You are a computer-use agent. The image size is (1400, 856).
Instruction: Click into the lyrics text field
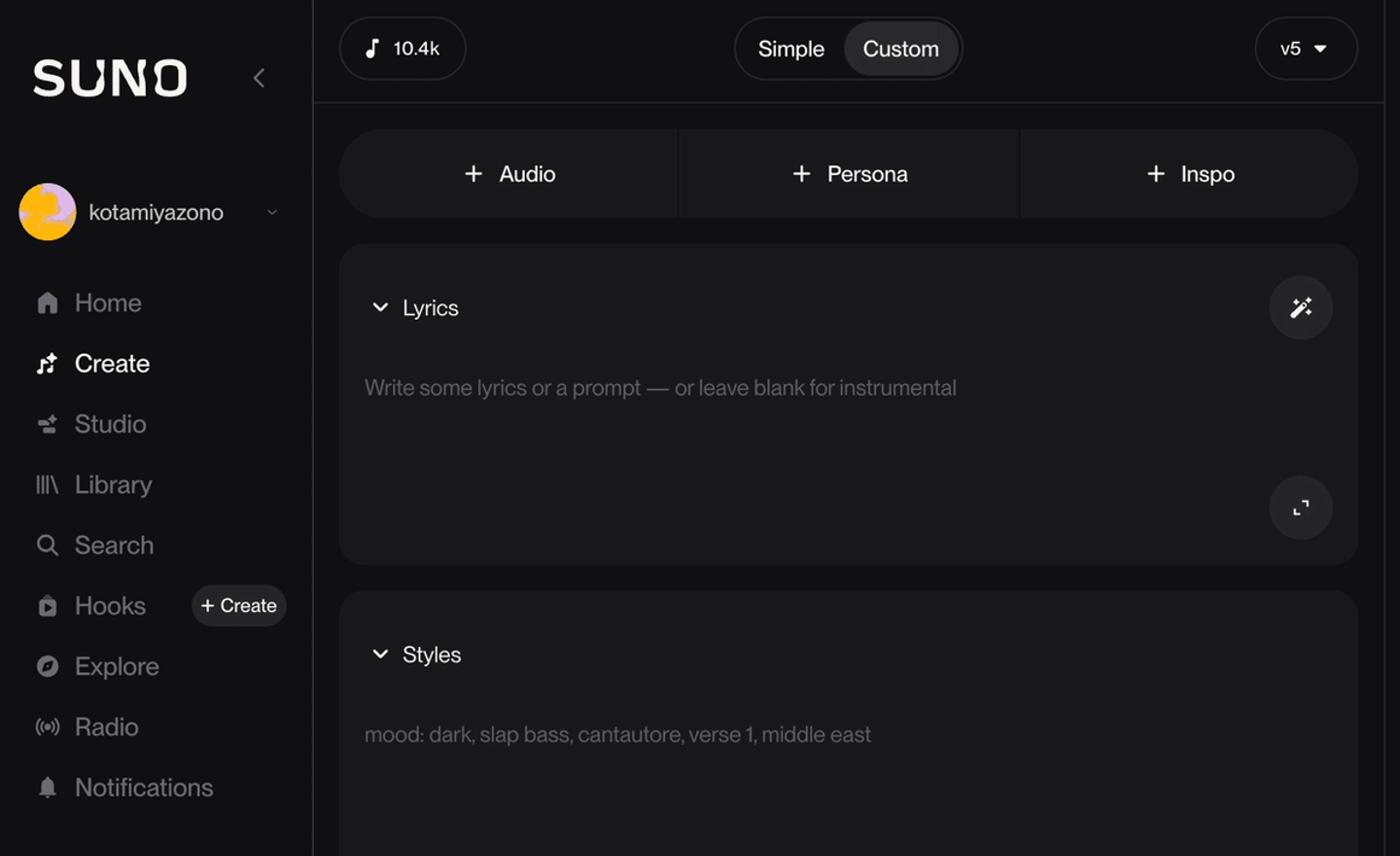778,428
